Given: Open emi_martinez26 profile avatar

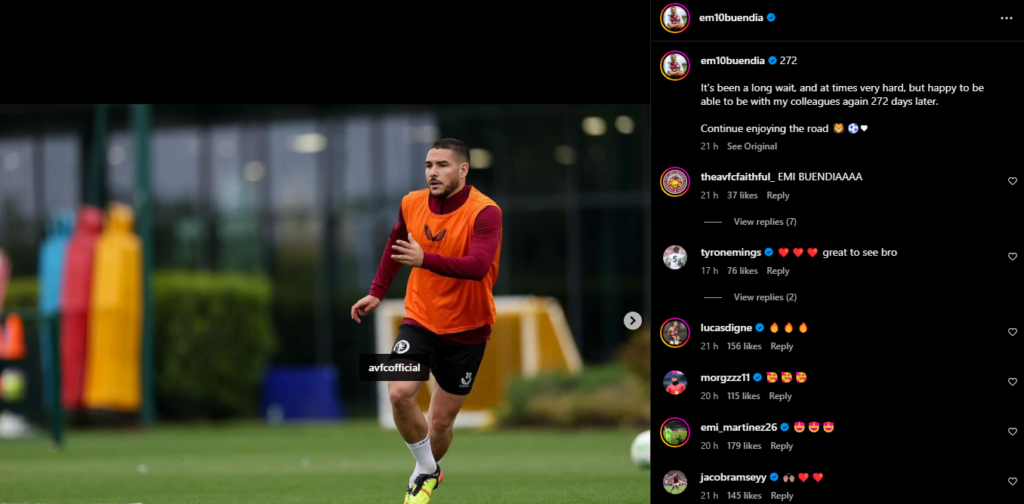Looking at the screenshot, I should click(675, 432).
